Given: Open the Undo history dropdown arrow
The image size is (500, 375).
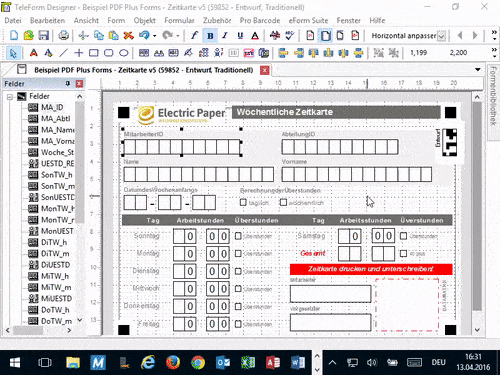Looking at the screenshot, I should pyautogui.click(x=155, y=36).
